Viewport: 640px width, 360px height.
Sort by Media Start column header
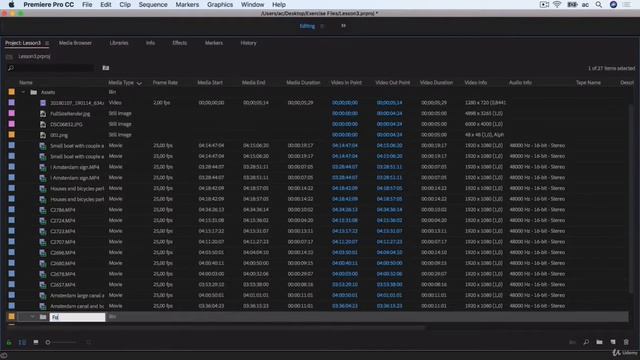210,82
